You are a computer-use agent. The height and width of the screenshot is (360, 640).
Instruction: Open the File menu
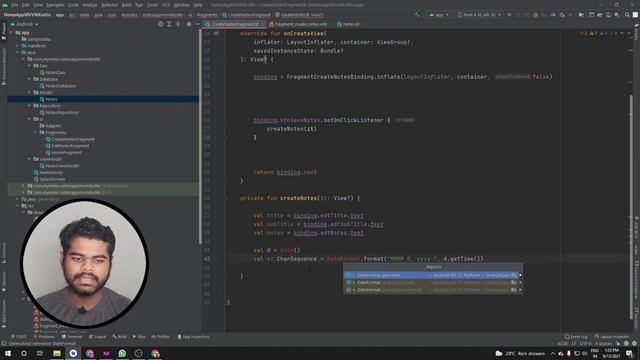[x=15, y=5]
